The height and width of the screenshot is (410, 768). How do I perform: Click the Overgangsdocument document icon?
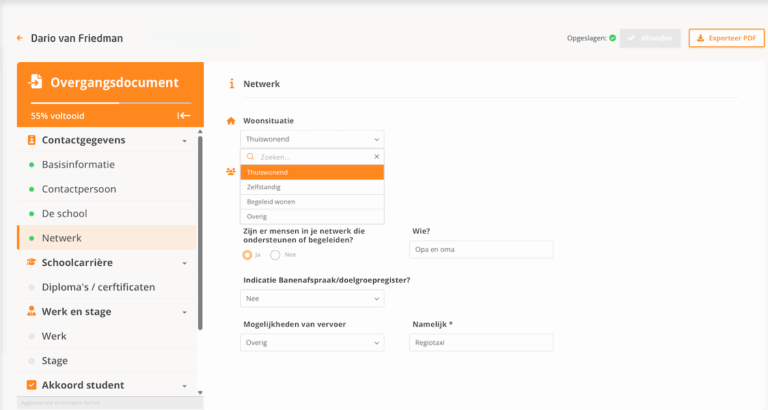click(x=36, y=82)
